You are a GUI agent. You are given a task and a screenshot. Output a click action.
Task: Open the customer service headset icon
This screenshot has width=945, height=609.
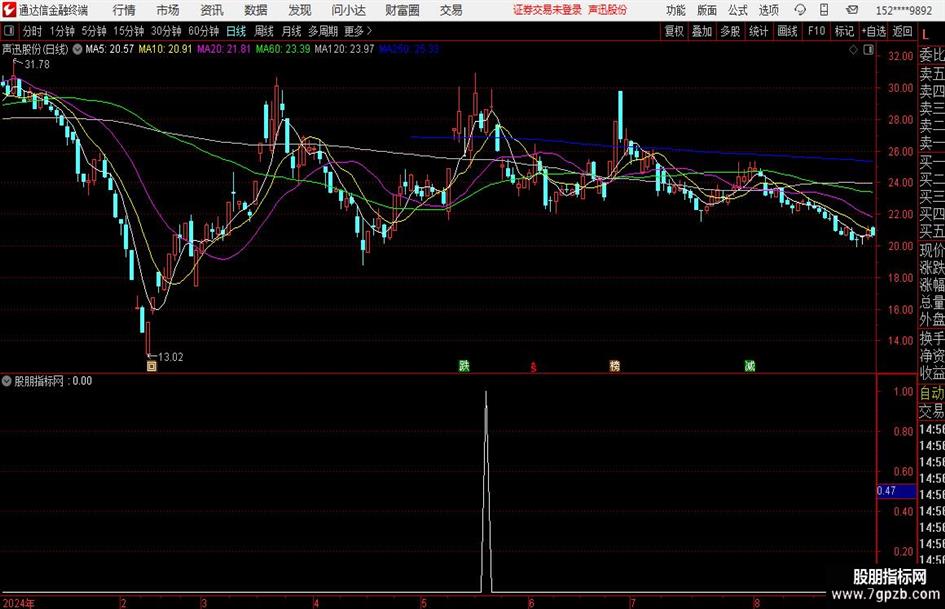[x=800, y=10]
